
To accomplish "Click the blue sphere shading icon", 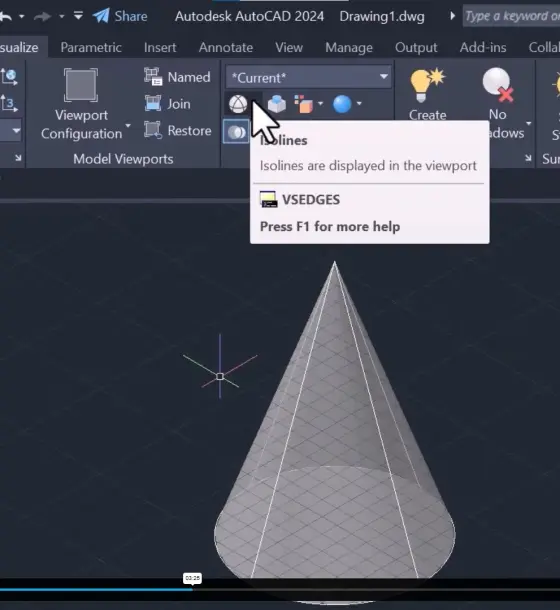I will (x=342, y=104).
